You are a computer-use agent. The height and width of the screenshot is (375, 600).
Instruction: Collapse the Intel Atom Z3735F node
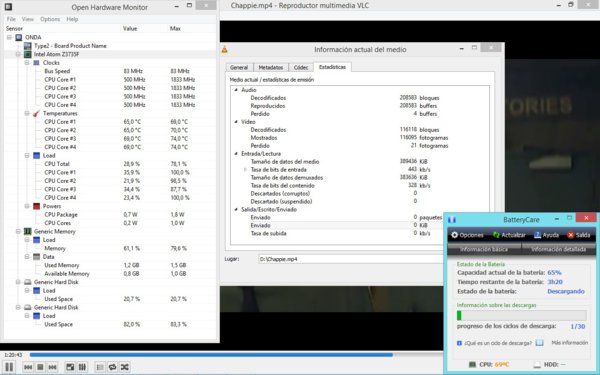[x=18, y=54]
